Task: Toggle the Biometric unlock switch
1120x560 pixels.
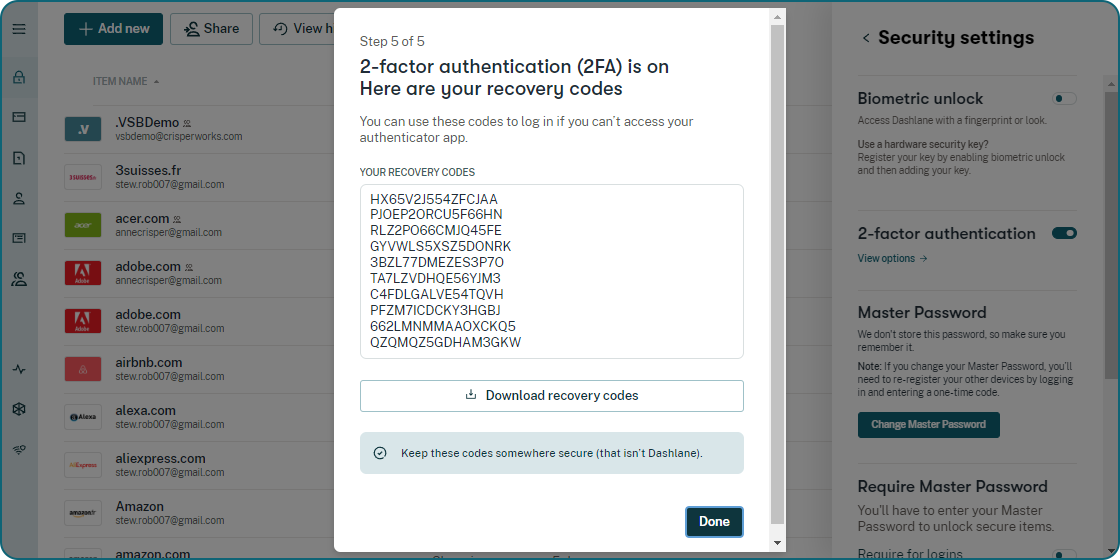Action: pos(1064,99)
